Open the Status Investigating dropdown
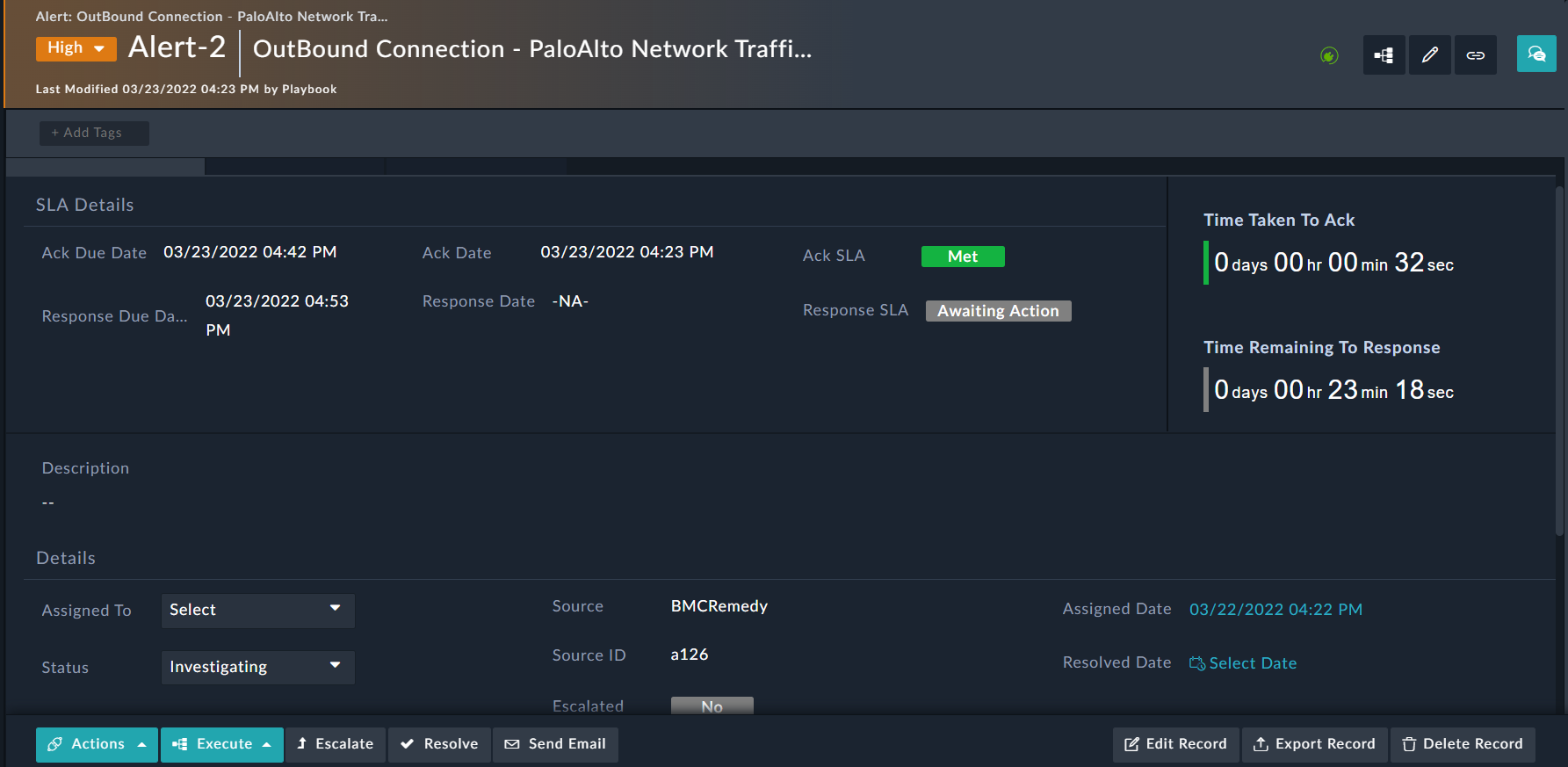This screenshot has height=767, width=1568. coord(257,668)
